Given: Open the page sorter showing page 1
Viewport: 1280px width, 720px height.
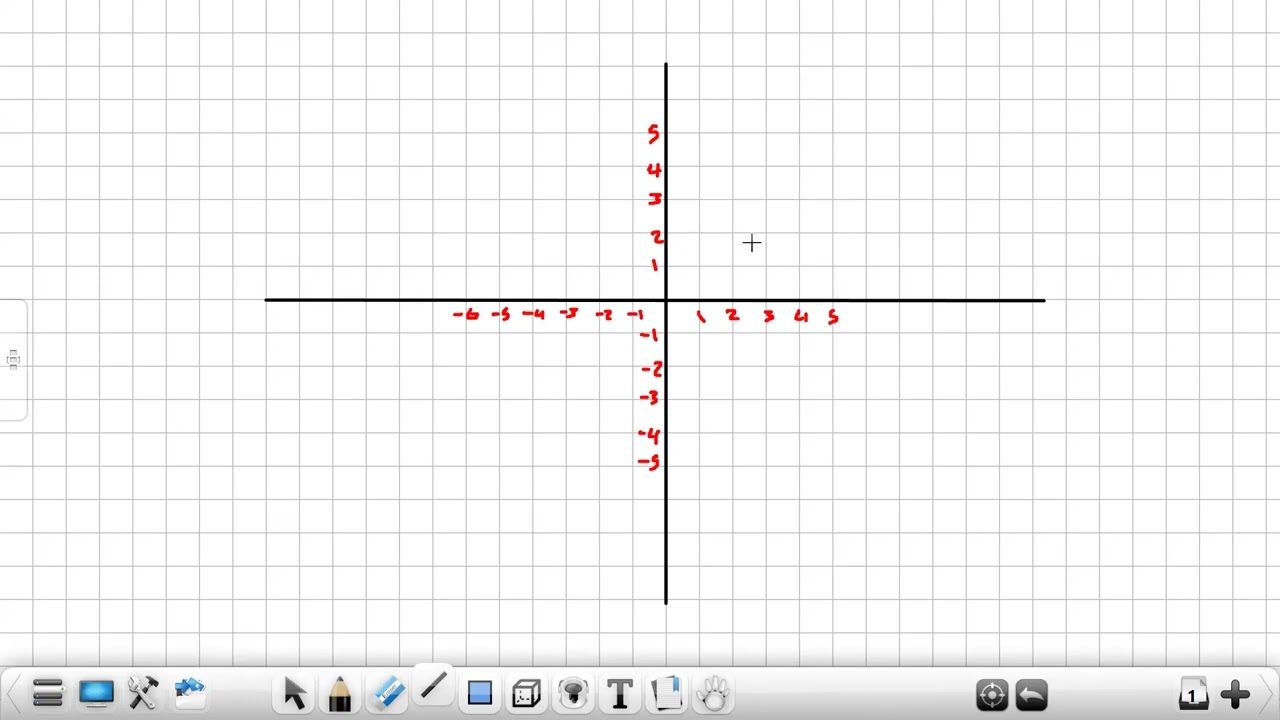Looking at the screenshot, I should point(1192,694).
